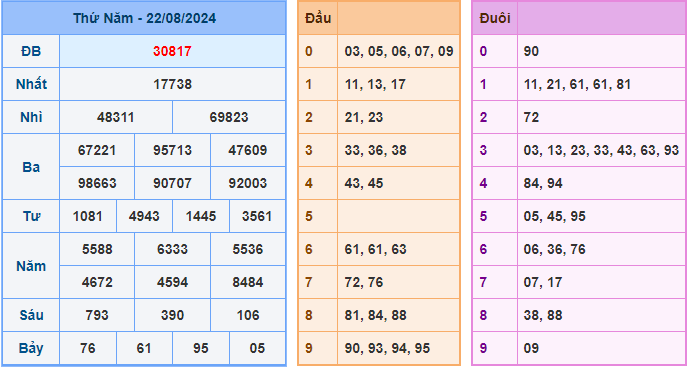Select the Đuôi list '07, 17'

pyautogui.click(x=543, y=282)
